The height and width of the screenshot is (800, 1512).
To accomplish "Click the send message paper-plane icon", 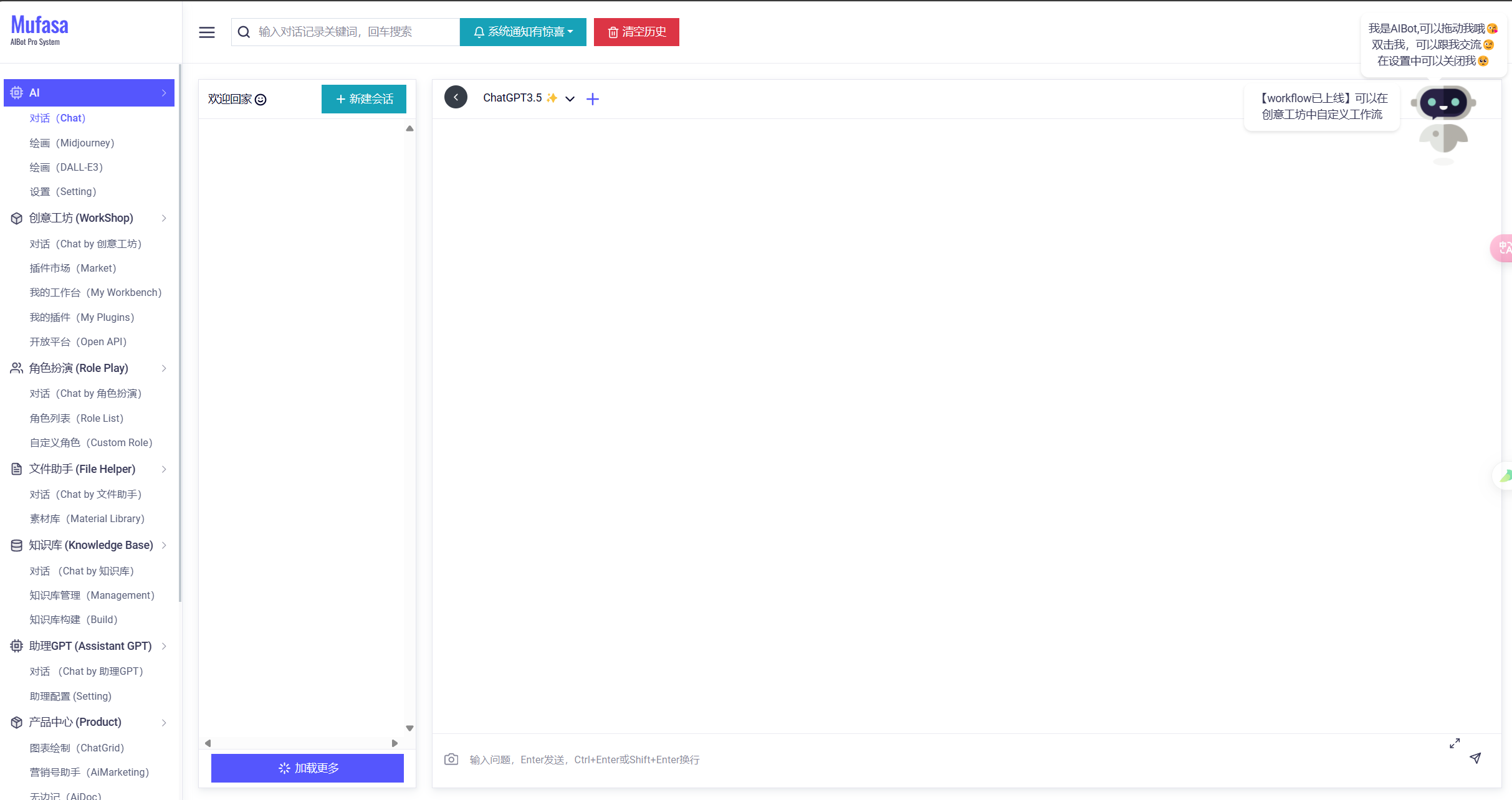I will tap(1475, 758).
